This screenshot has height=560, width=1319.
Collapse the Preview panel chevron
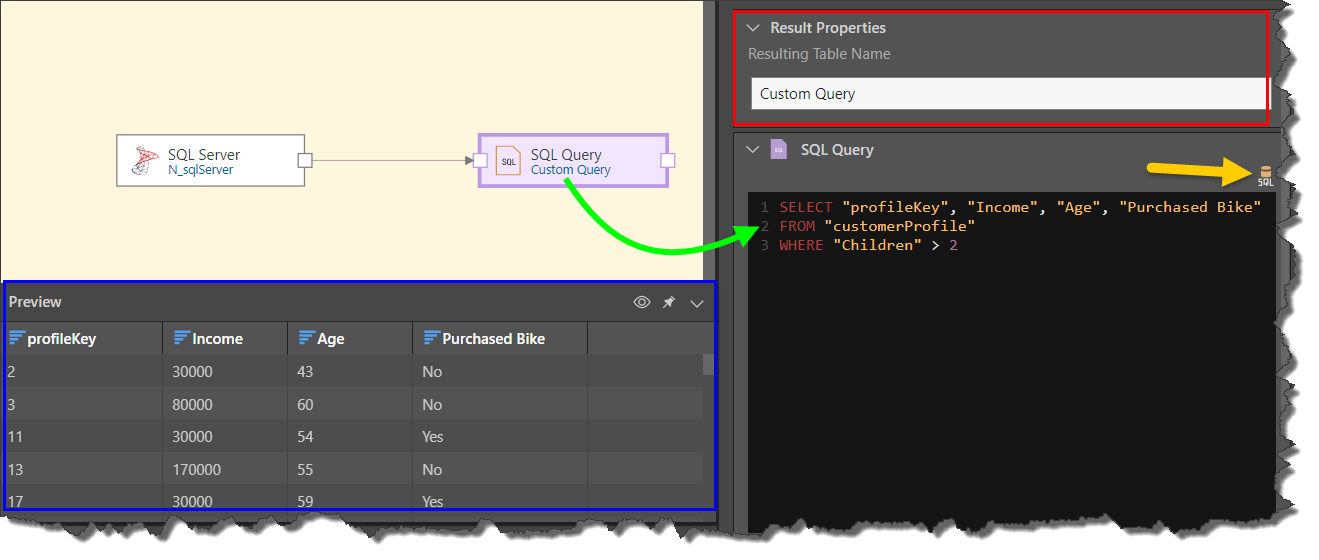[697, 303]
